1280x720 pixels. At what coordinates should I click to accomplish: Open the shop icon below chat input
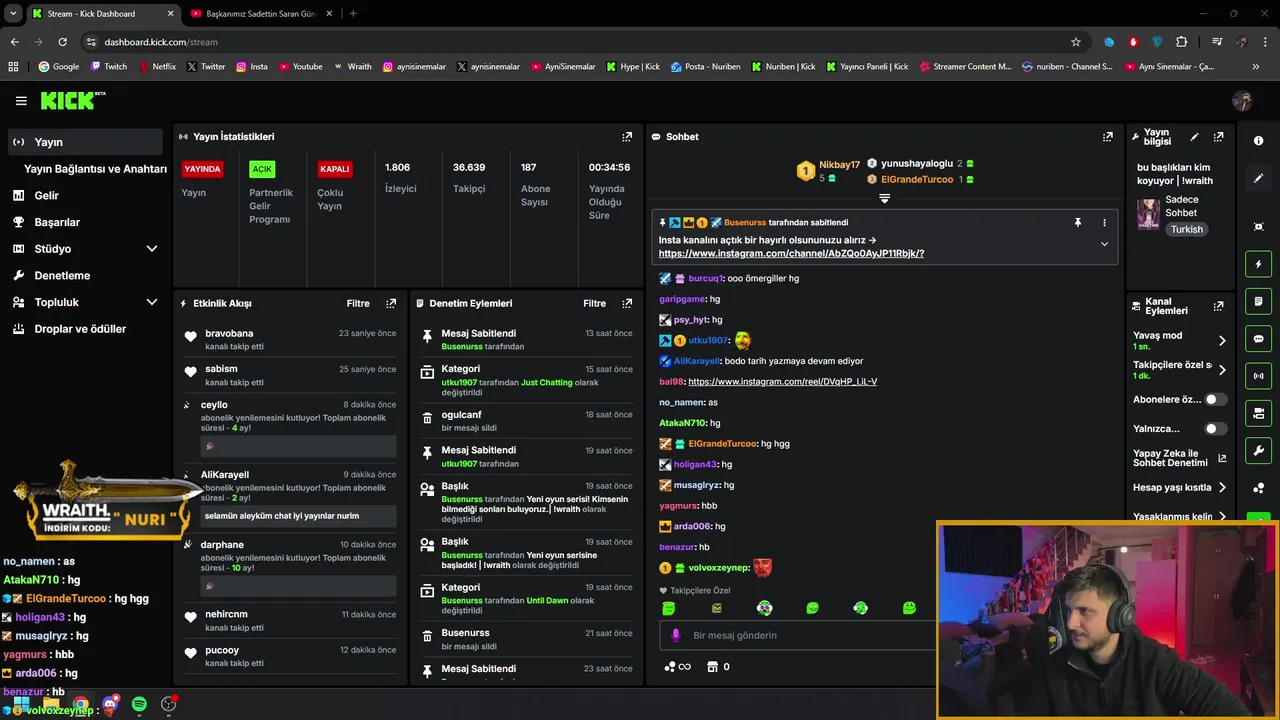tap(712, 667)
